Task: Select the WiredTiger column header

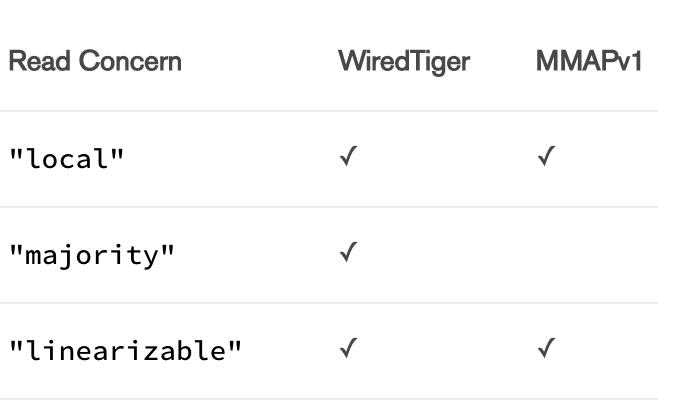Action: click(x=404, y=62)
